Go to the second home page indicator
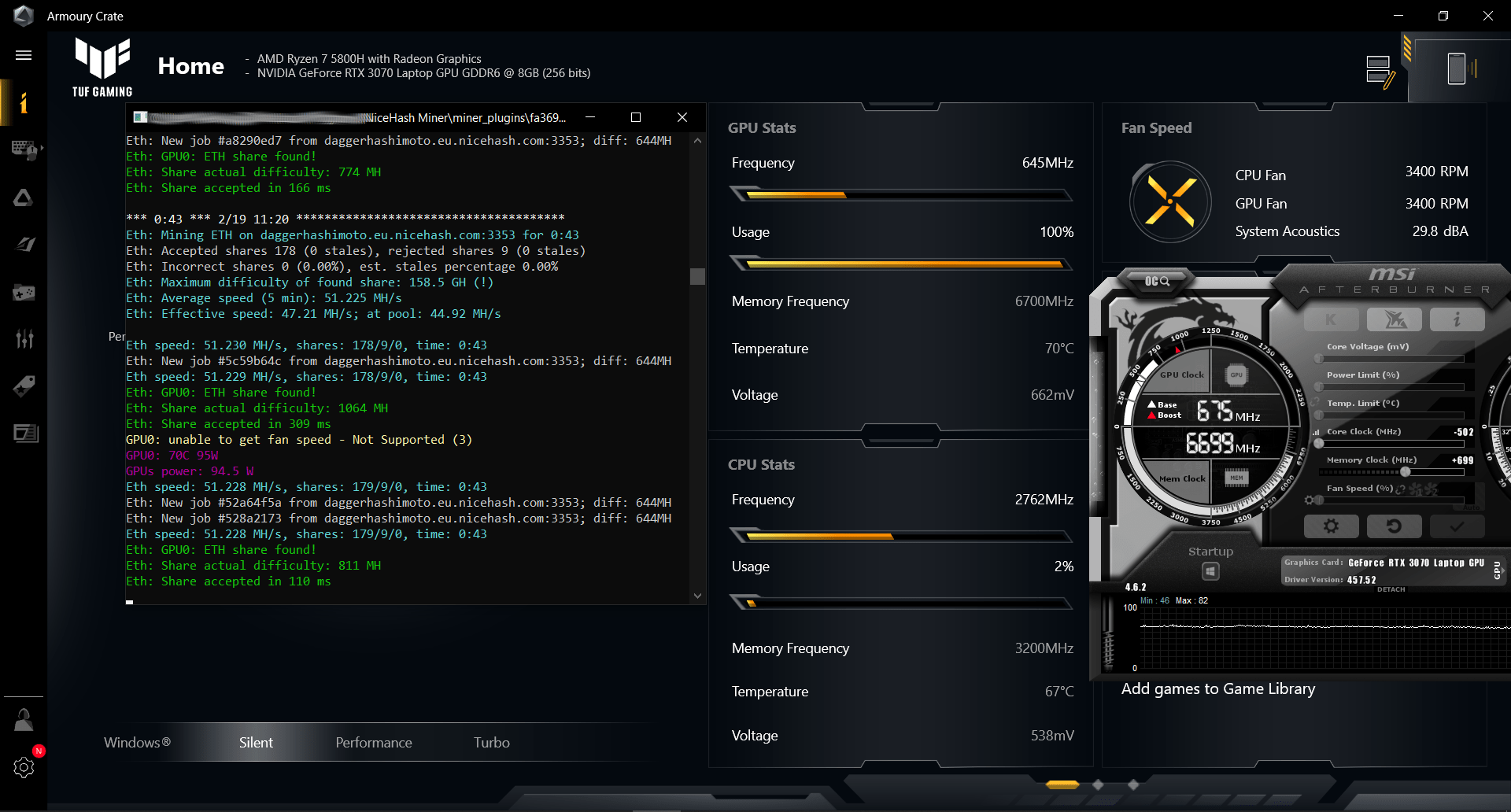 pyautogui.click(x=1098, y=784)
